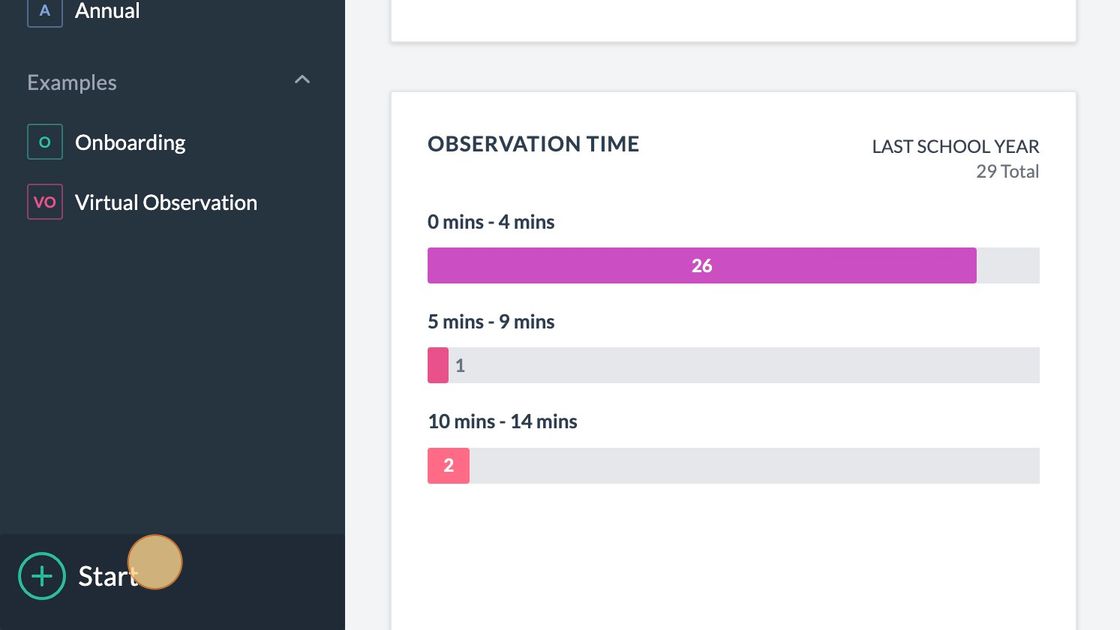Click the purple bar showing 26

pyautogui.click(x=701, y=266)
